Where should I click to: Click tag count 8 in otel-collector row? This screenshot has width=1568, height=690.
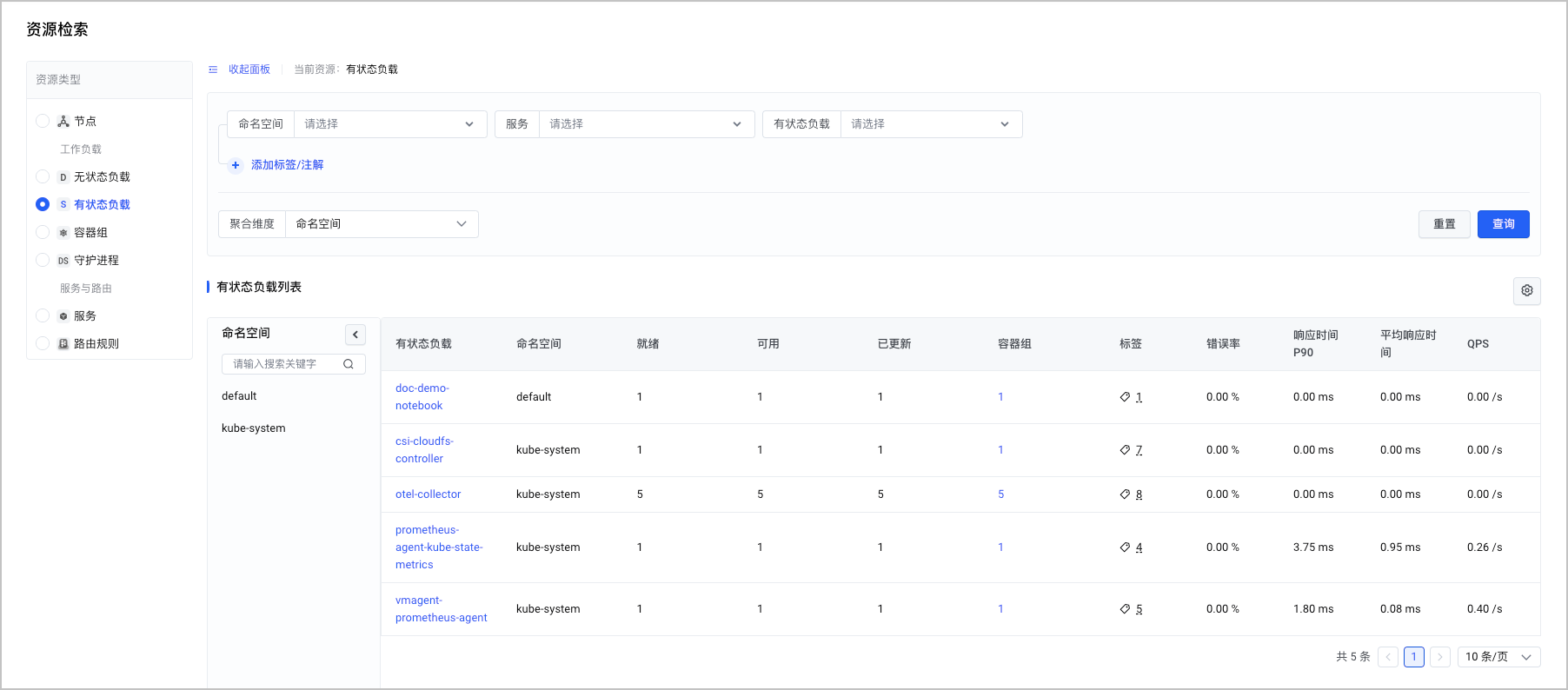click(x=1139, y=494)
